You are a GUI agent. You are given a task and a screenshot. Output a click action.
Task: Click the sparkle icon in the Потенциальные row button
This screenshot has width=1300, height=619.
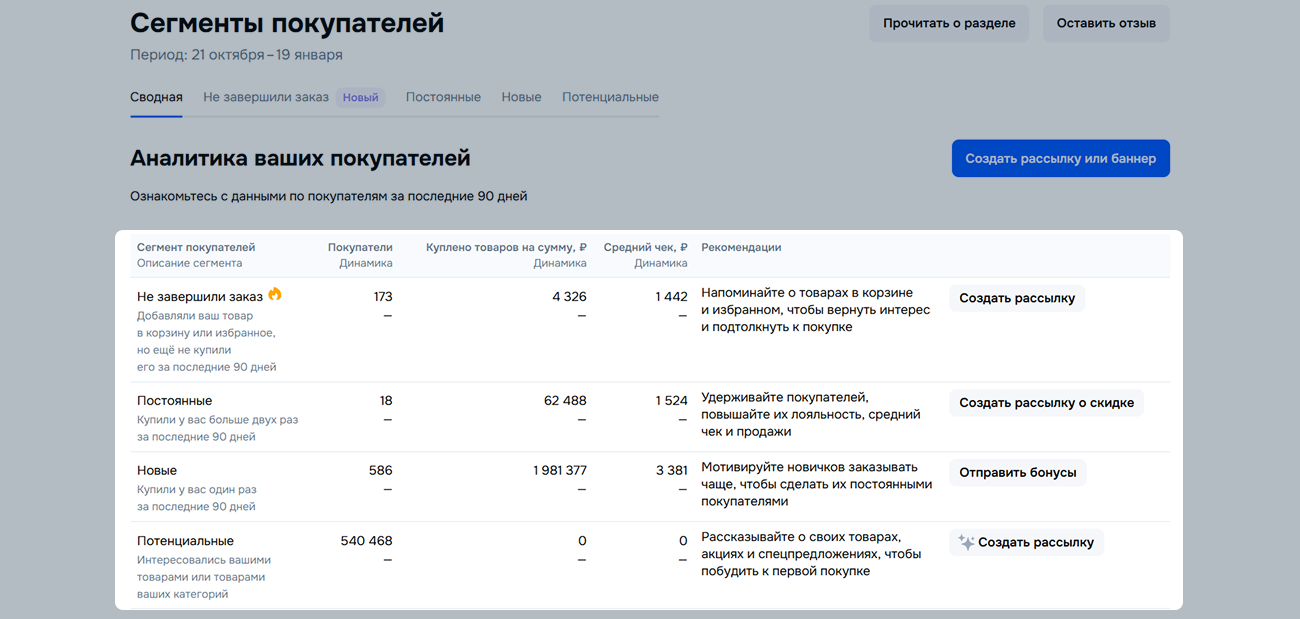point(966,542)
